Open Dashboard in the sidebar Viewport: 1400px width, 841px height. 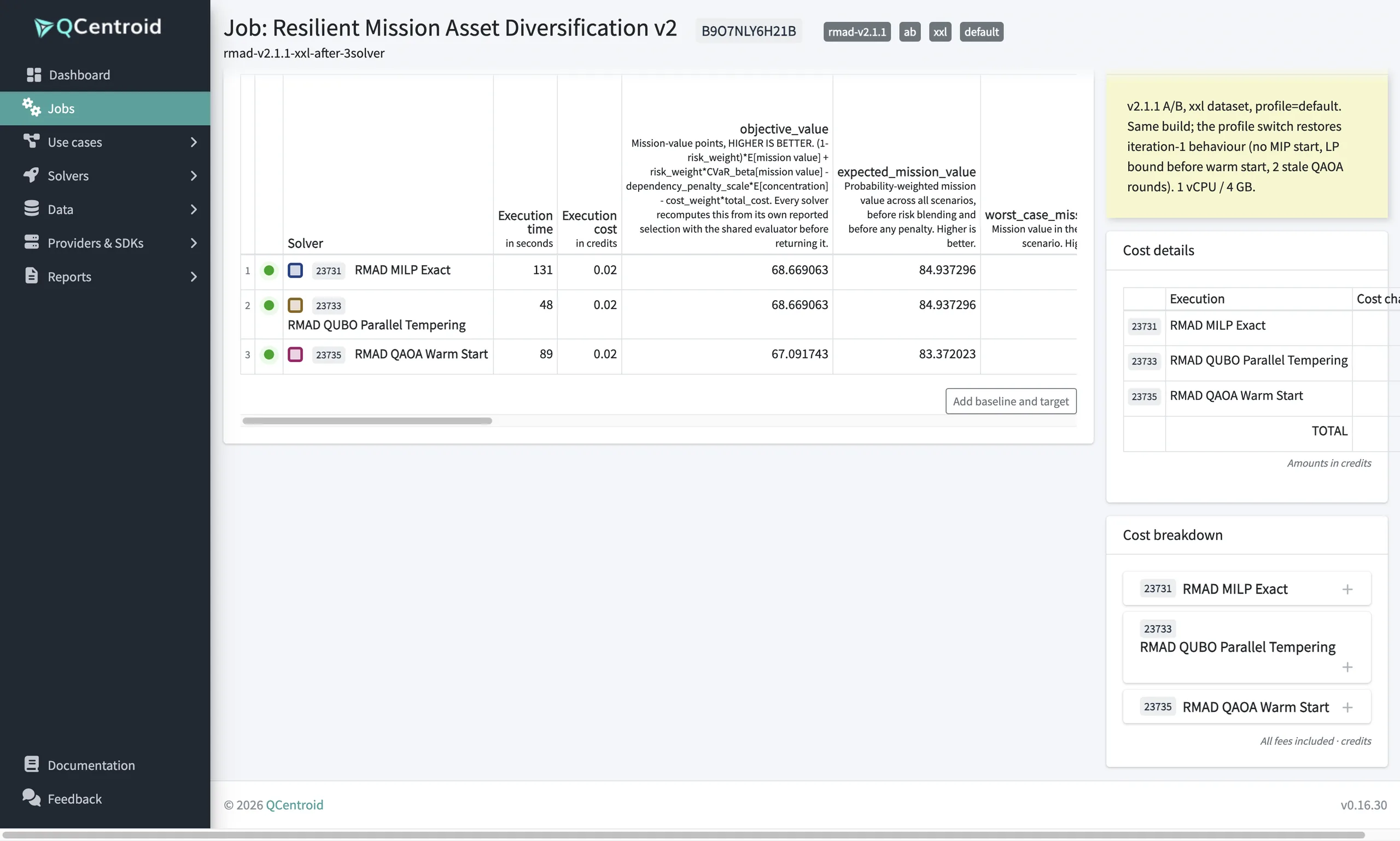click(105, 75)
